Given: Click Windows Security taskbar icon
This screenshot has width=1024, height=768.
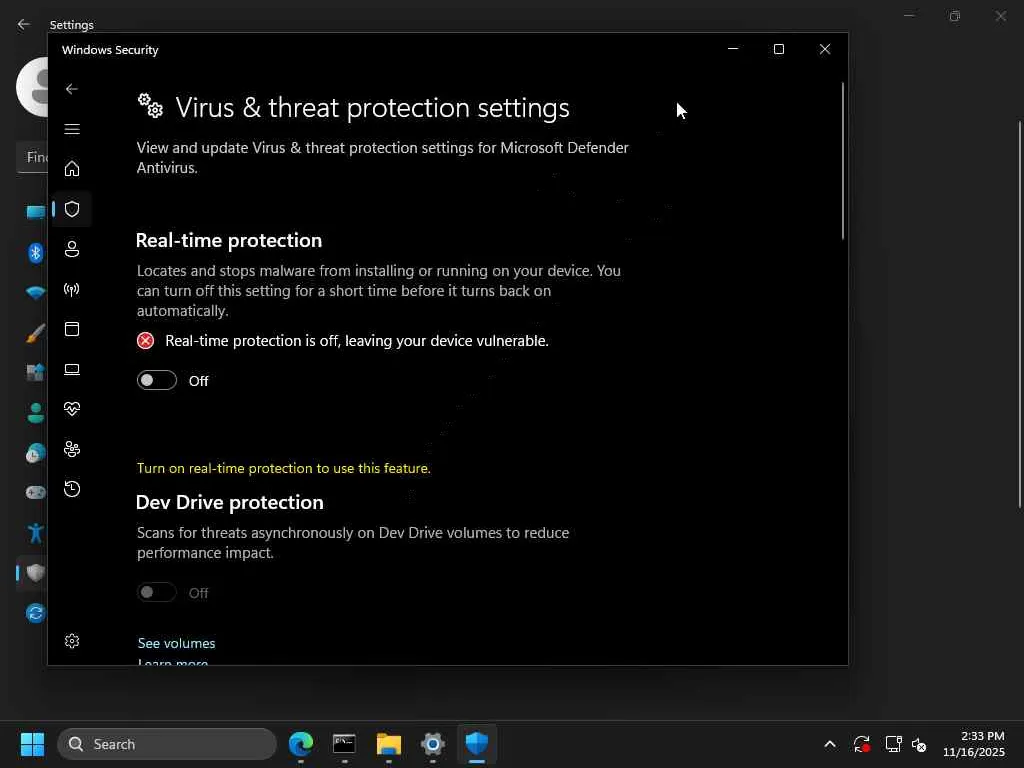Looking at the screenshot, I should coord(477,744).
